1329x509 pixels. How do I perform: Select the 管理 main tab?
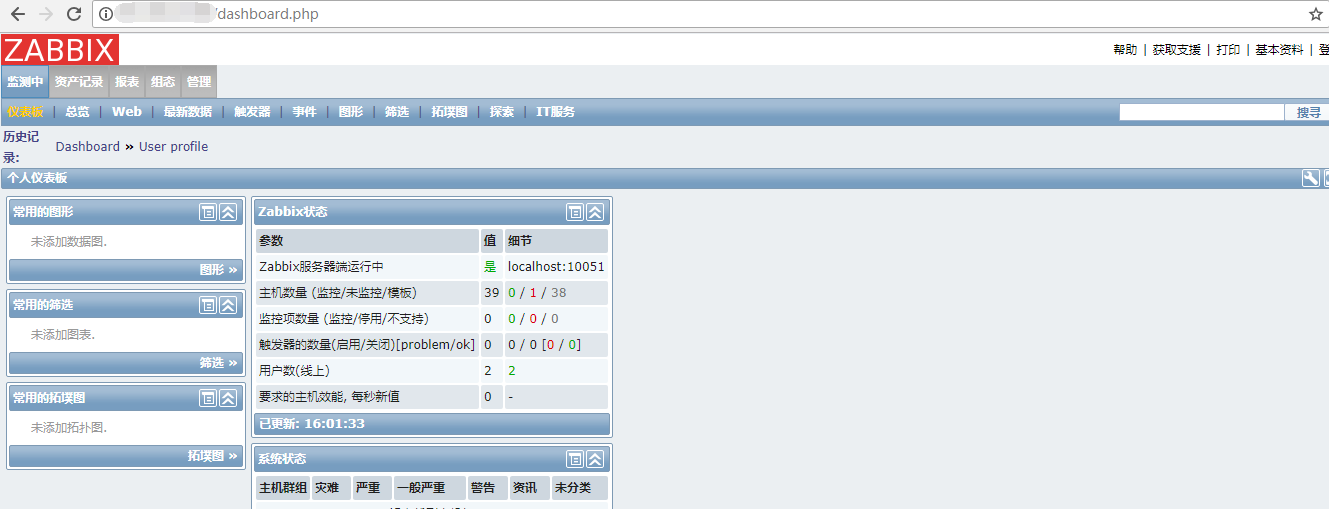pos(199,82)
